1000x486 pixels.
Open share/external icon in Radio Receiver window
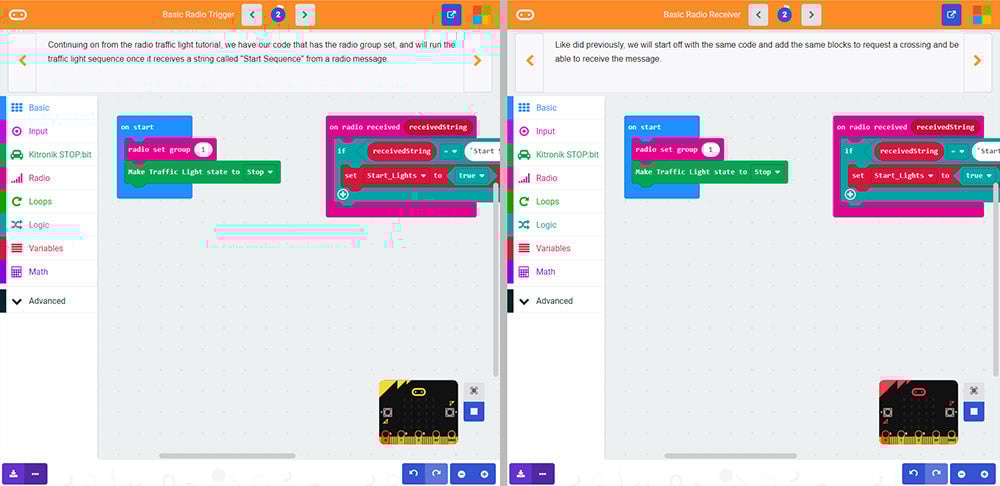point(952,15)
